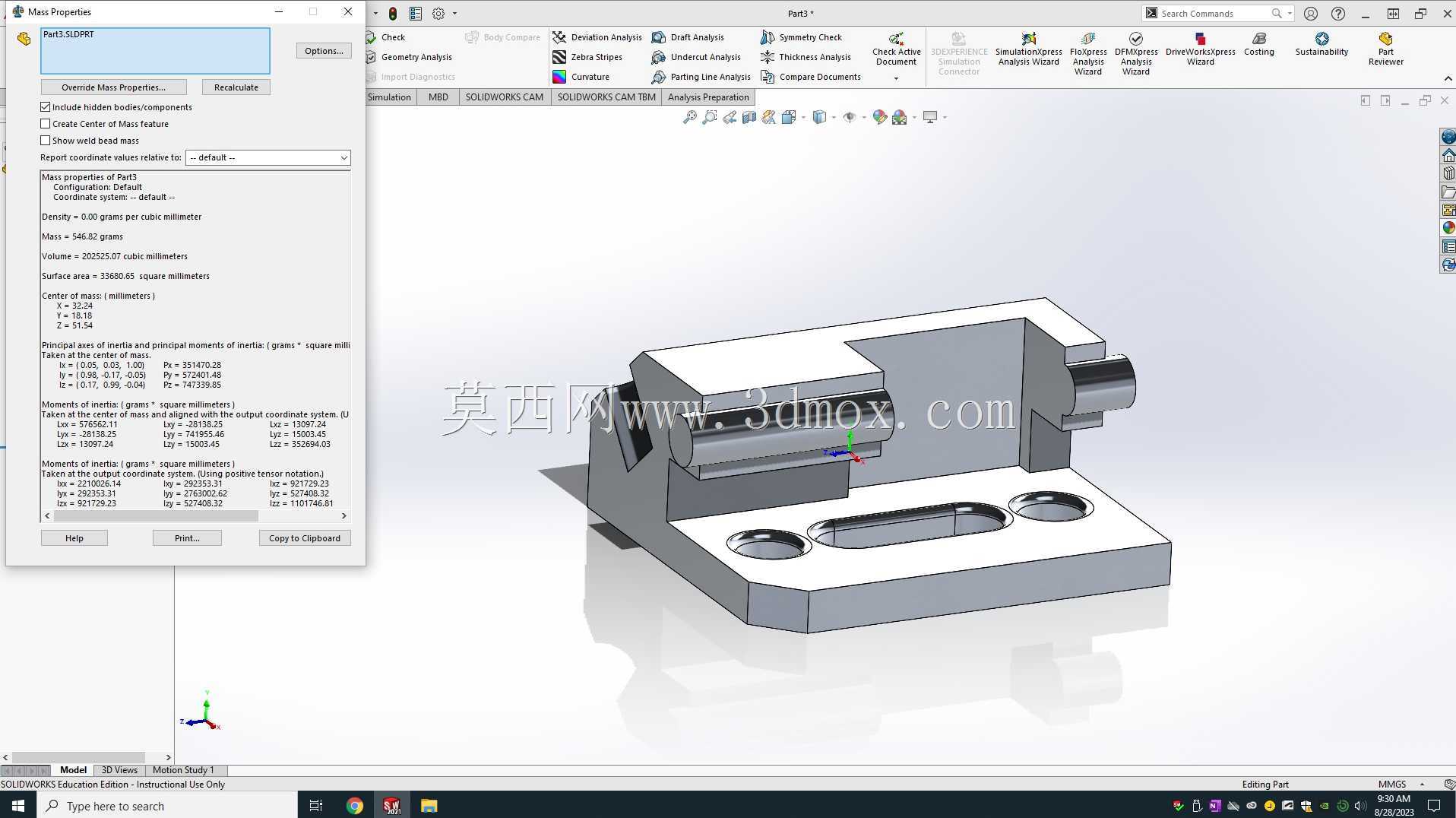Open Analysis Preparation tab
The width and height of the screenshot is (1456, 818).
[x=708, y=97]
